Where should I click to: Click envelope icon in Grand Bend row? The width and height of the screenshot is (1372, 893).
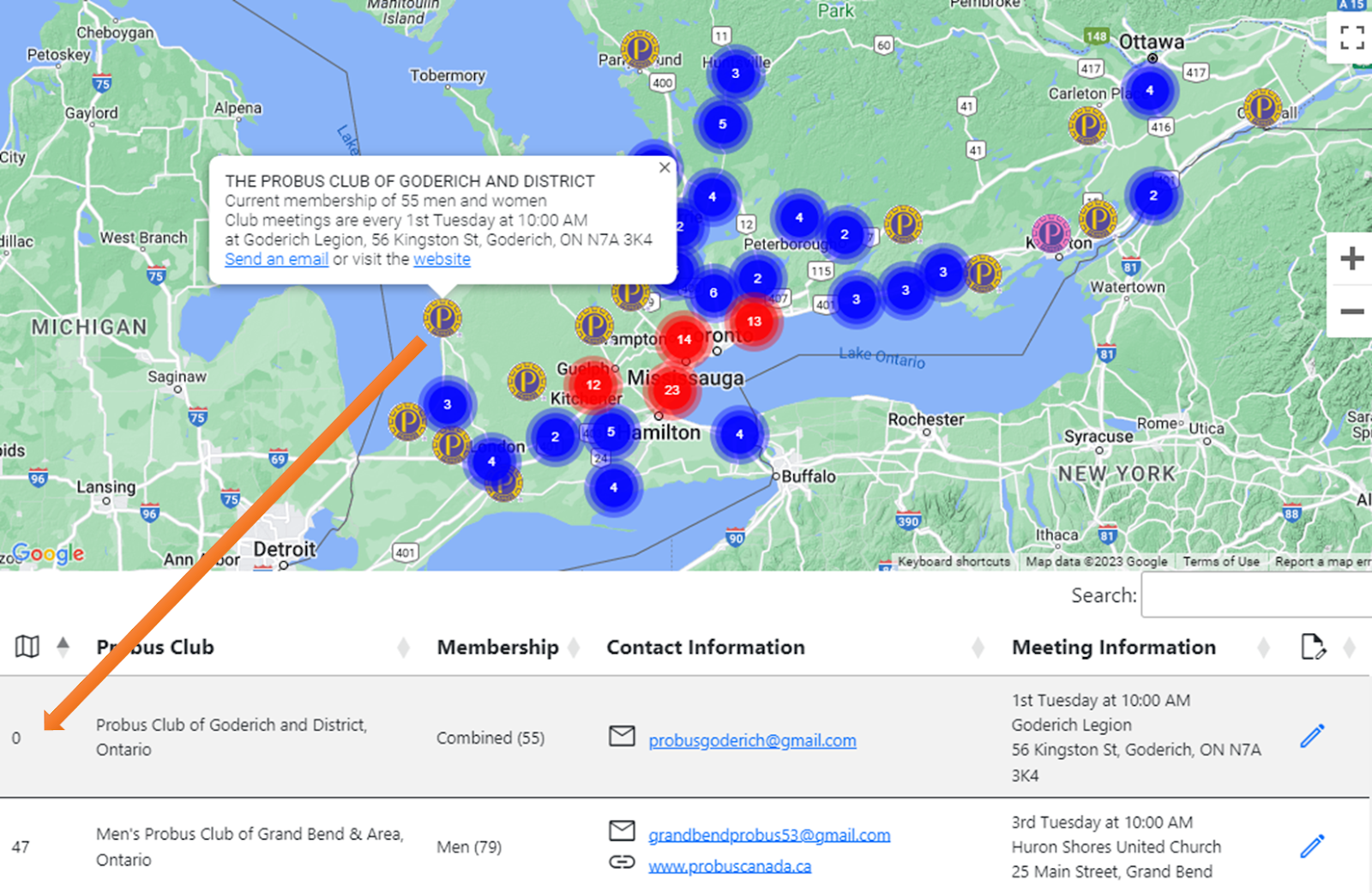click(622, 830)
